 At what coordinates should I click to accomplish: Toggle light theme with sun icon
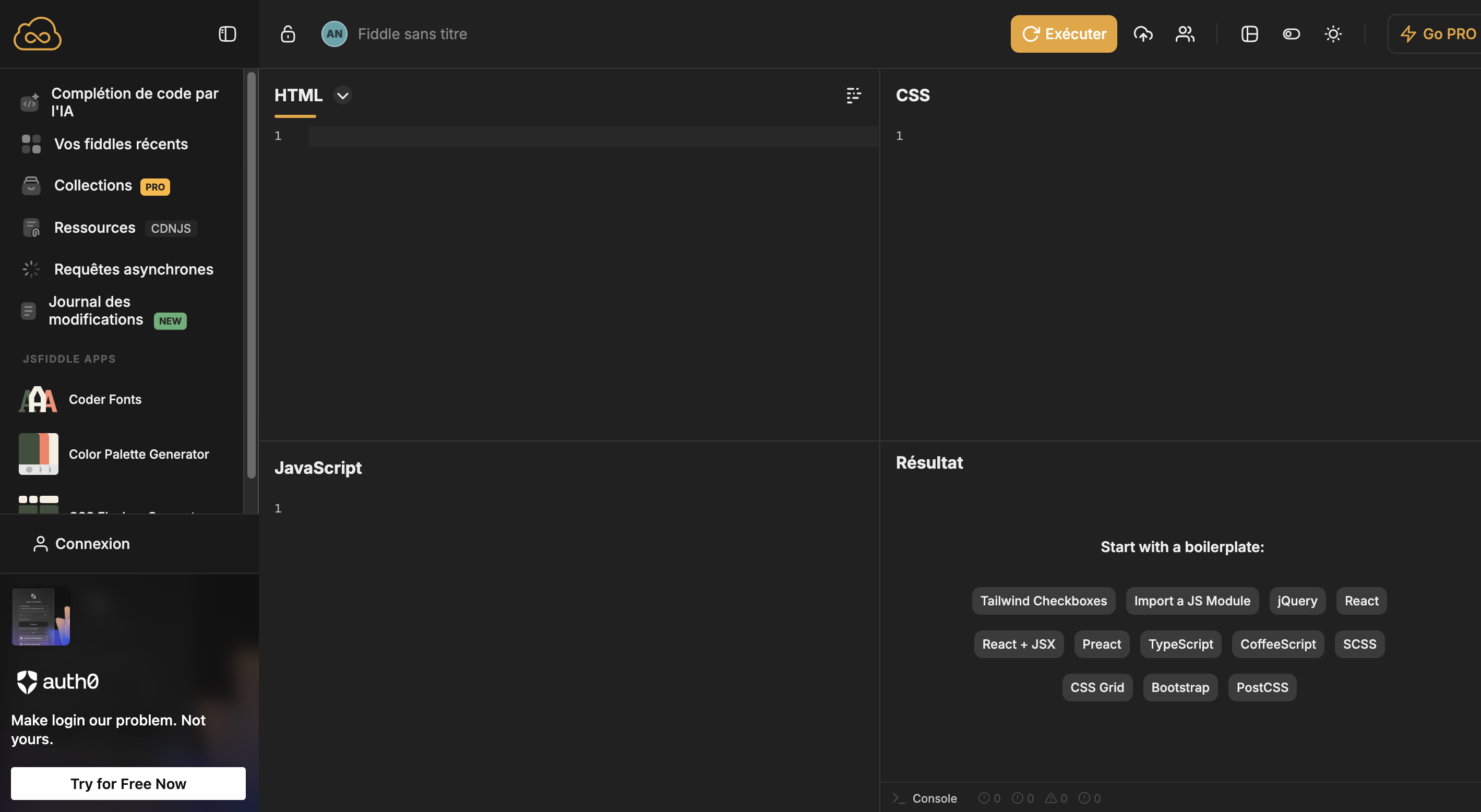click(x=1333, y=34)
